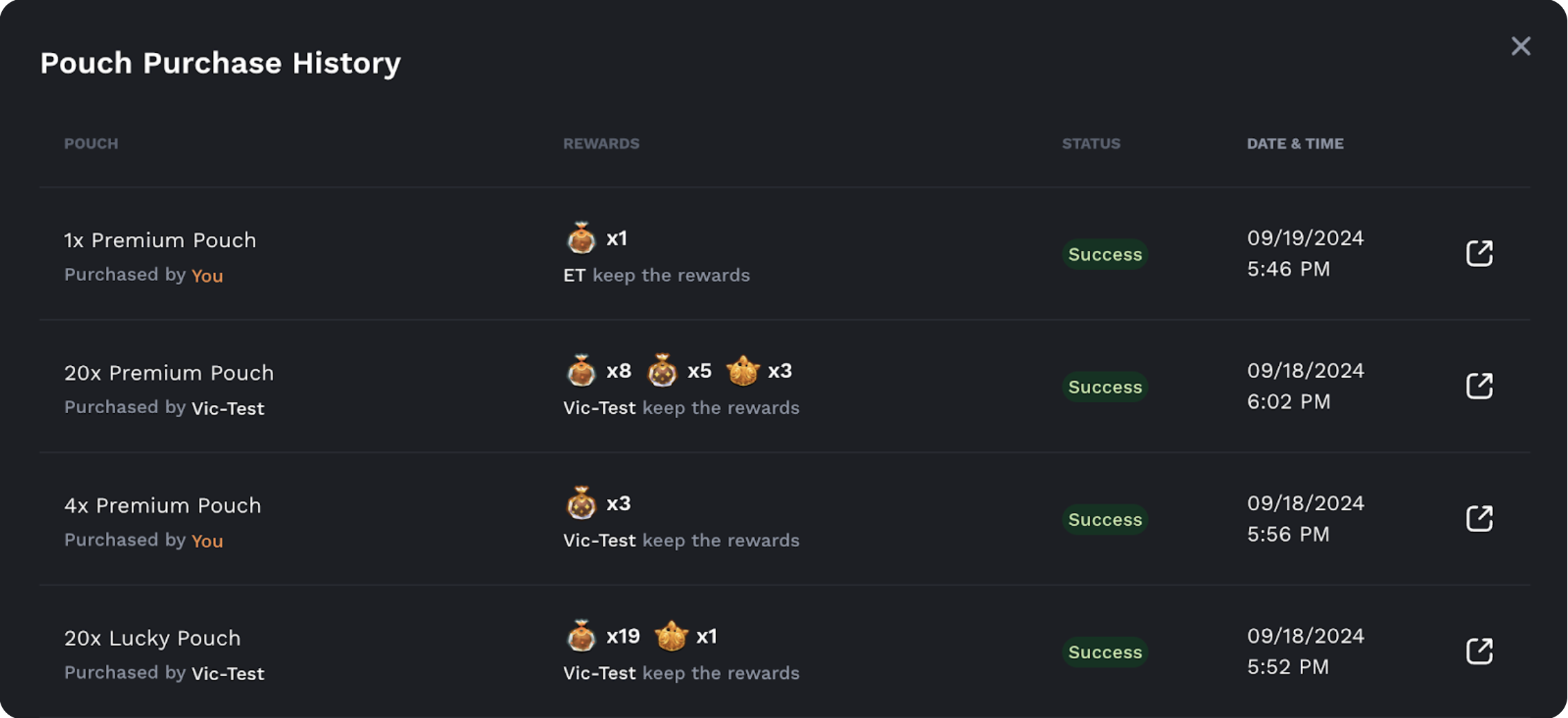Open external link for 20x Lucky Pouch purchase
The image size is (1568, 718).
1479,651
